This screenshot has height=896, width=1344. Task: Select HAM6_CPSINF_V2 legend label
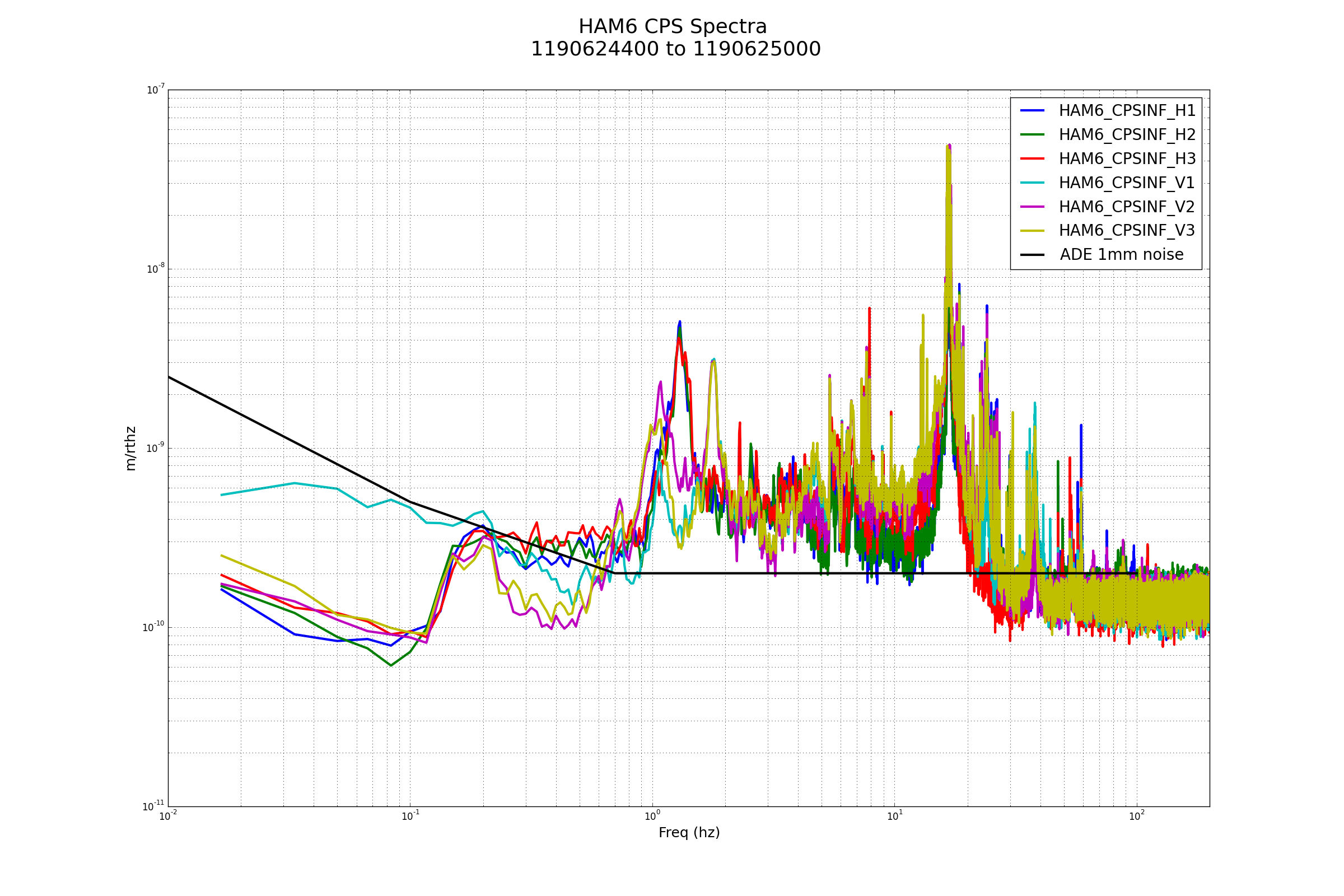coord(1127,206)
